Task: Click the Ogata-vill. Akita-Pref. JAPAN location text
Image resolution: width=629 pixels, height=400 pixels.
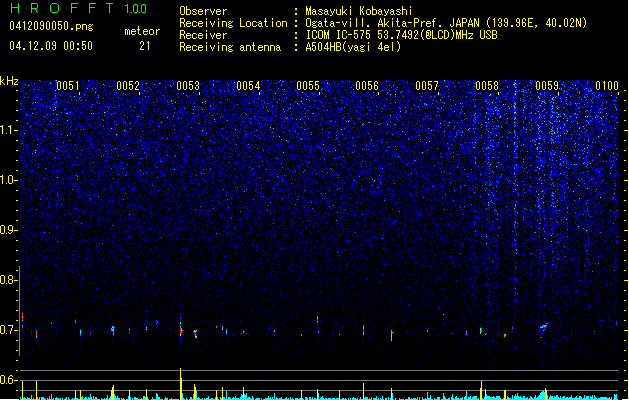Action: [446, 23]
